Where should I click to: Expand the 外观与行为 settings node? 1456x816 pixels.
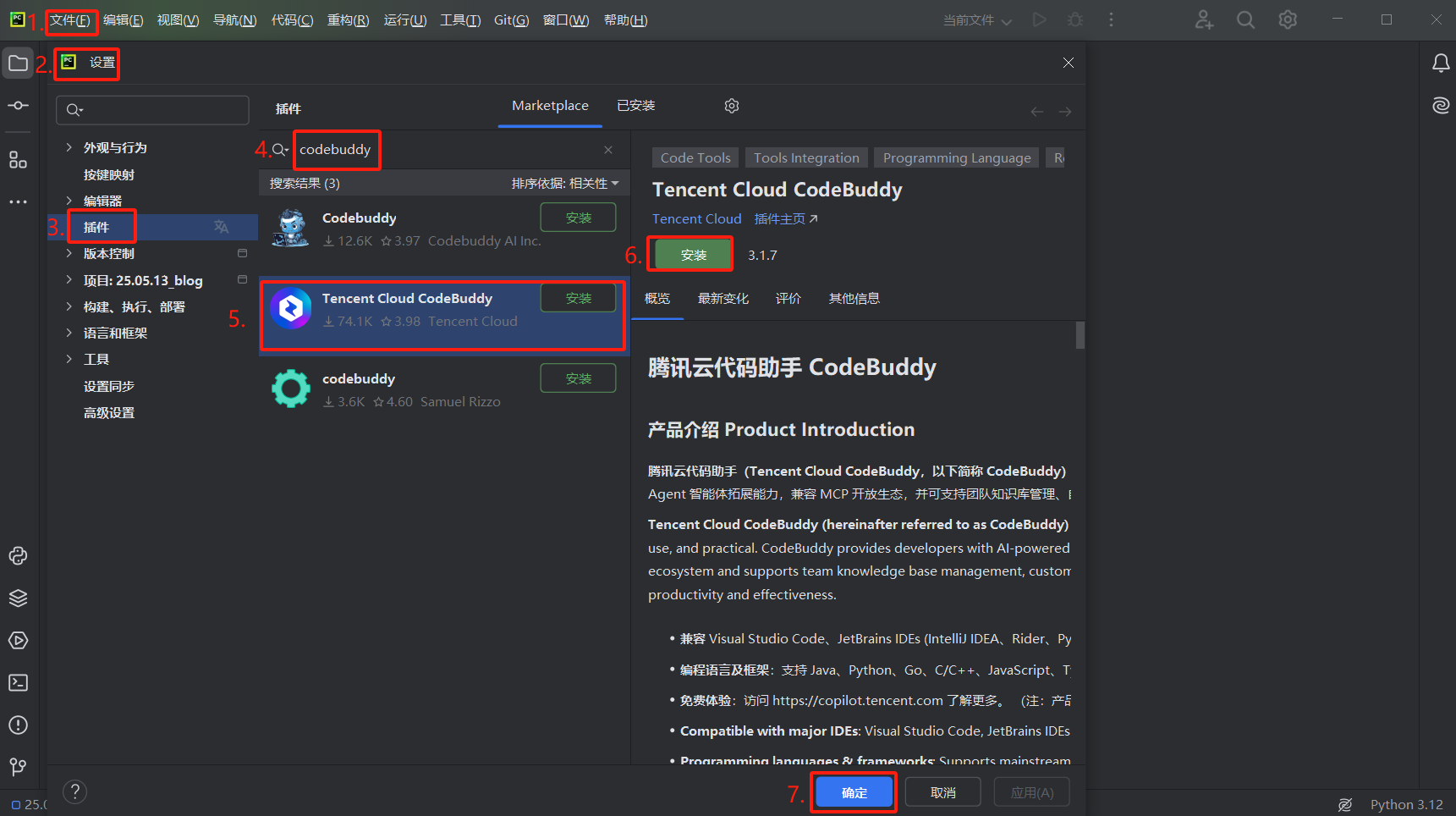tap(69, 147)
